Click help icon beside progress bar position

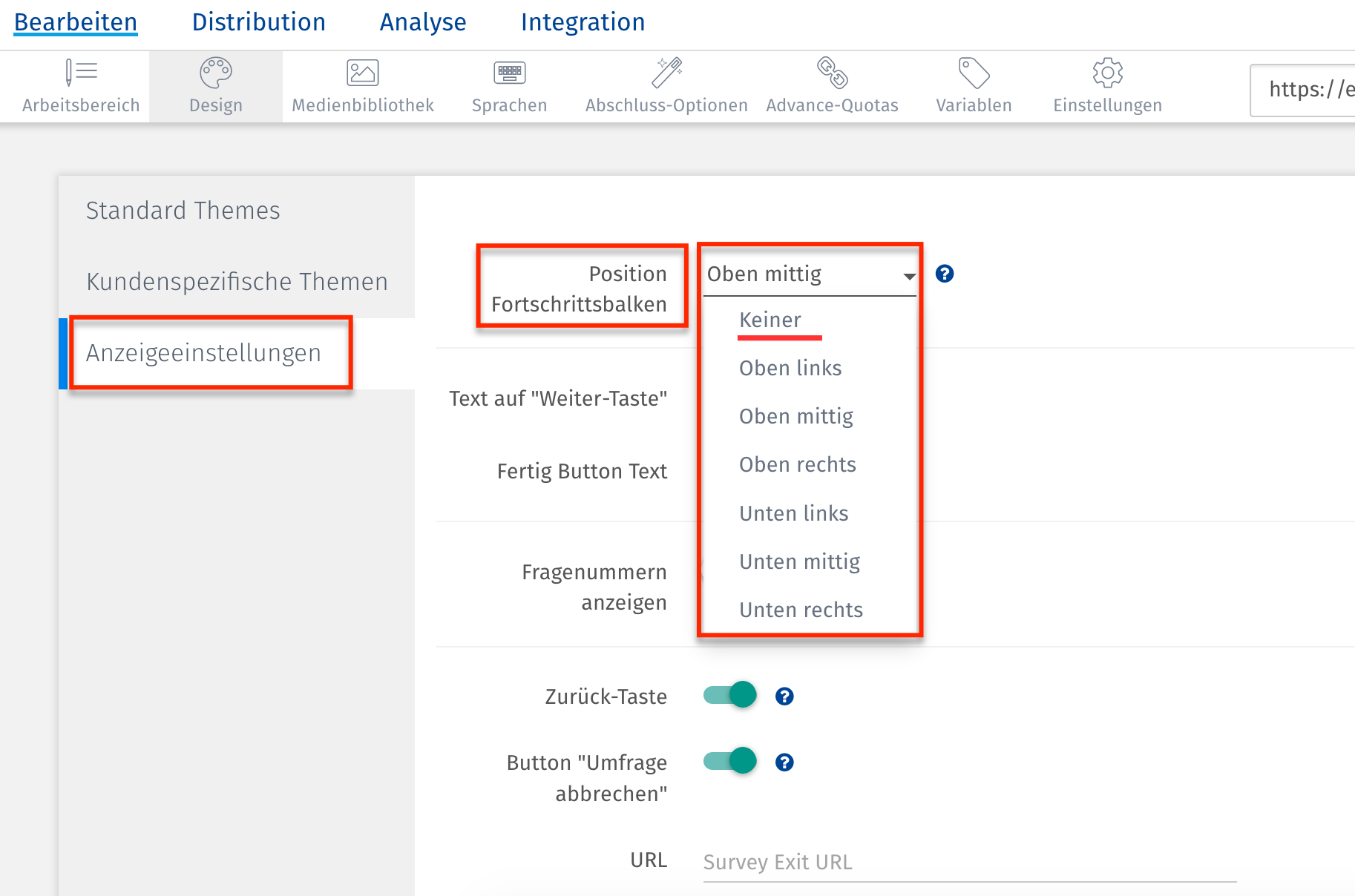tap(945, 274)
